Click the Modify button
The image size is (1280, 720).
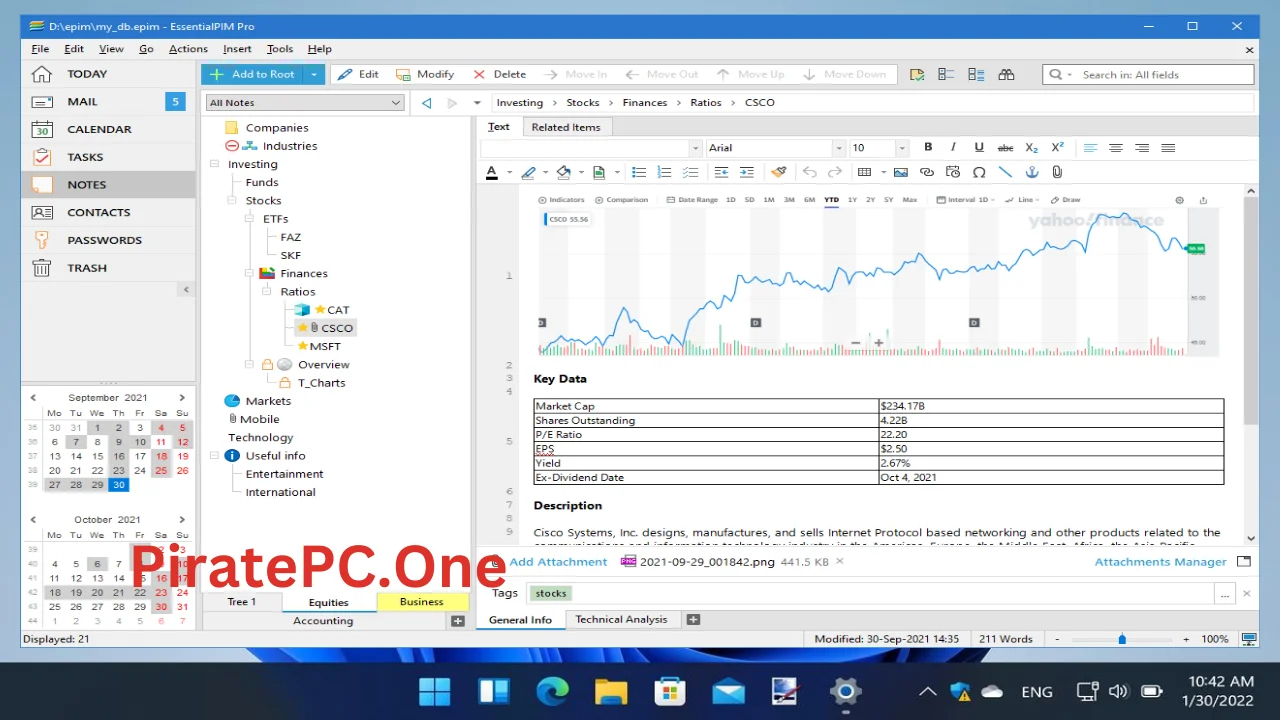point(425,74)
